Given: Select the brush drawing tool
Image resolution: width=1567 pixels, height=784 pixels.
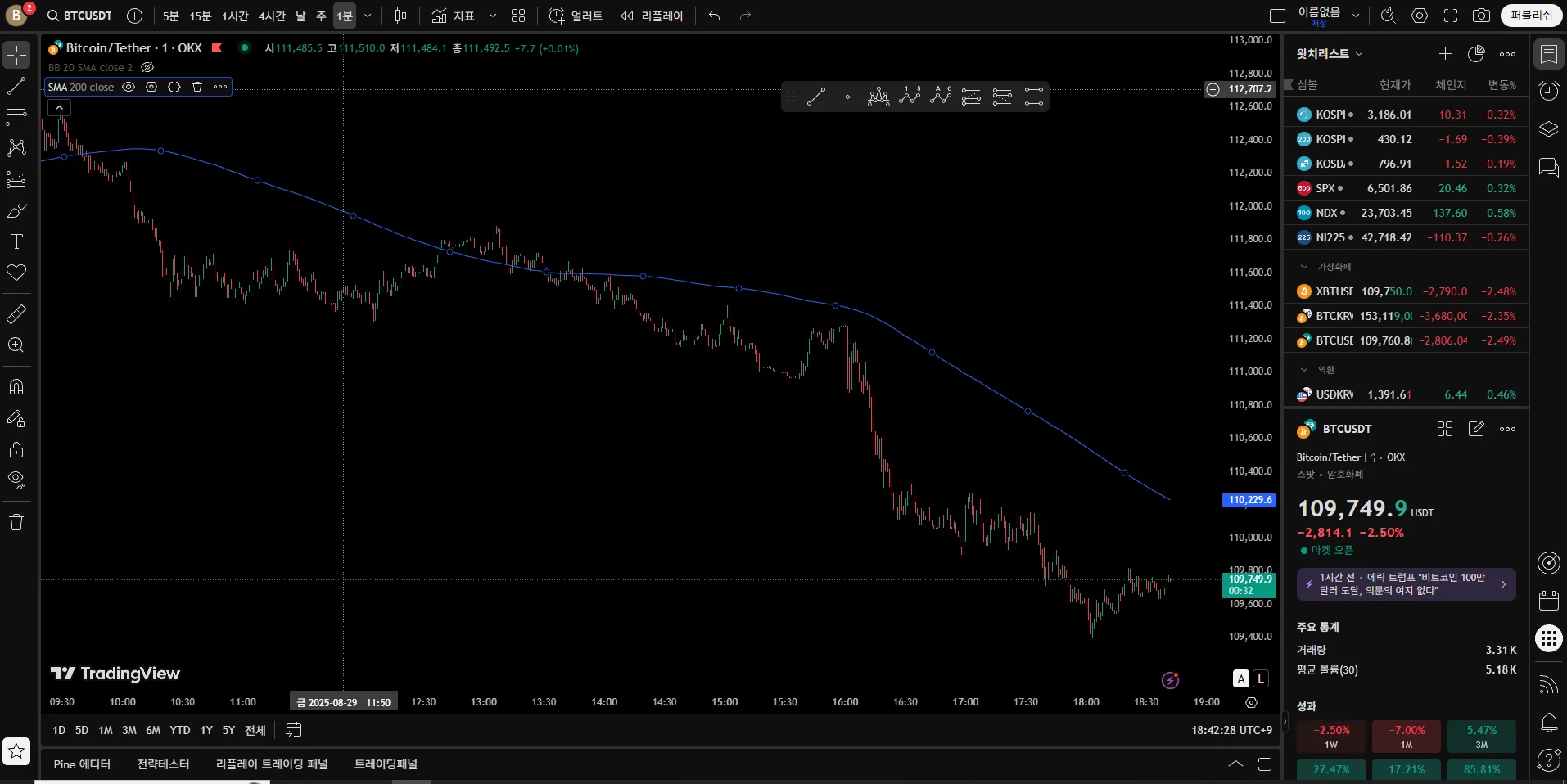Looking at the screenshot, I should pos(16,210).
